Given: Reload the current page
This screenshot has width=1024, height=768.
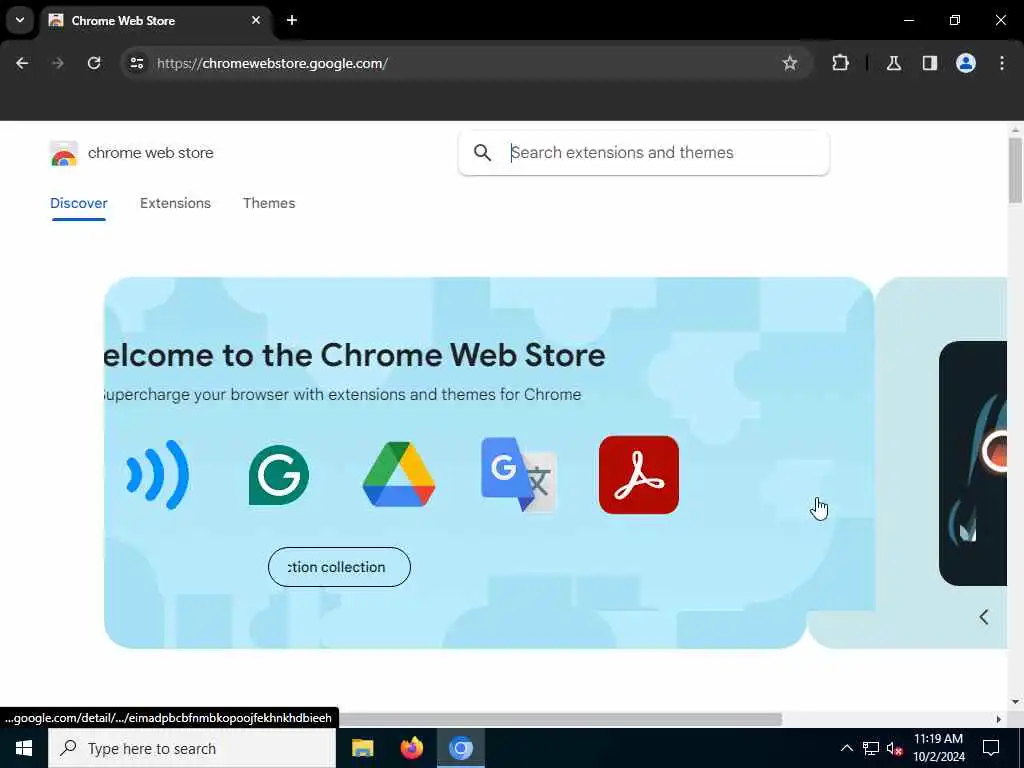Looking at the screenshot, I should (94, 63).
